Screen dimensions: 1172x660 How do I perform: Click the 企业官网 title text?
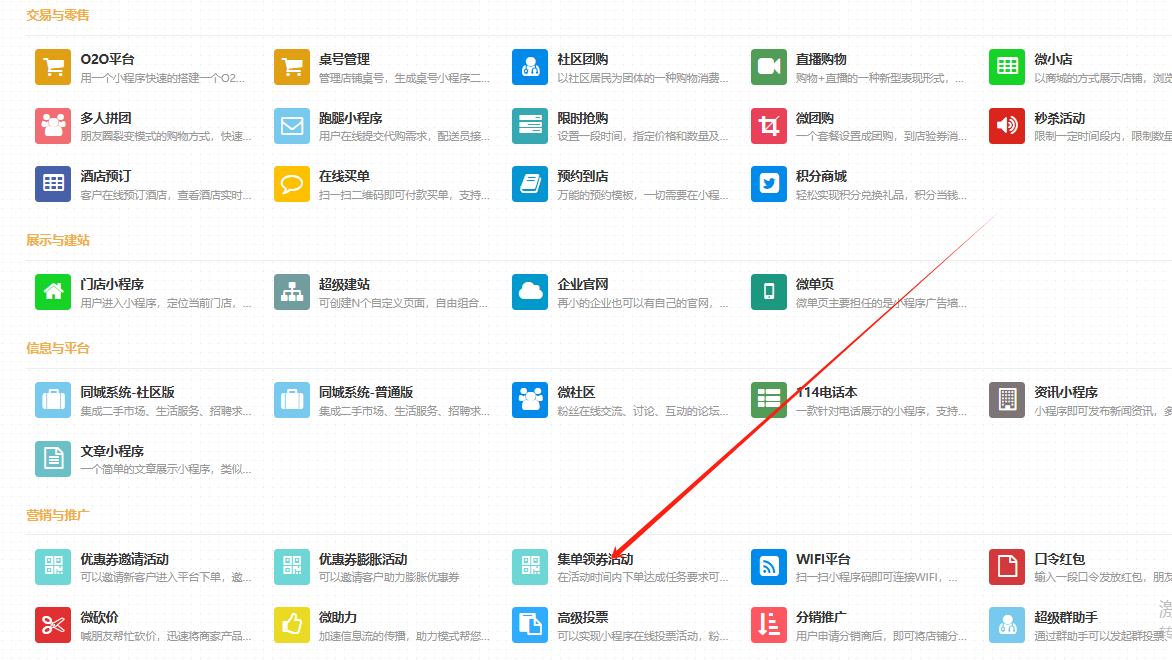pyautogui.click(x=582, y=284)
